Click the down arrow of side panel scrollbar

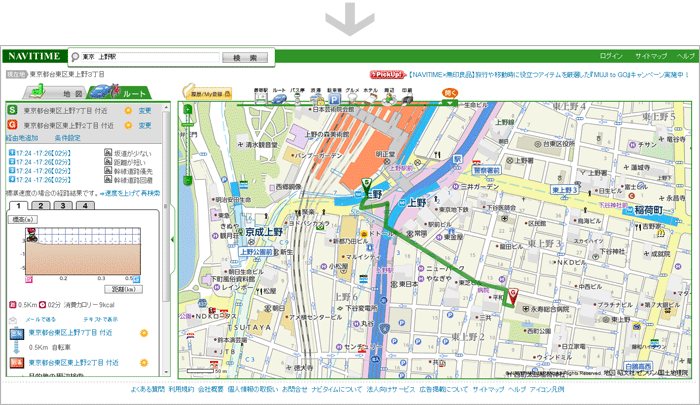coord(167,372)
